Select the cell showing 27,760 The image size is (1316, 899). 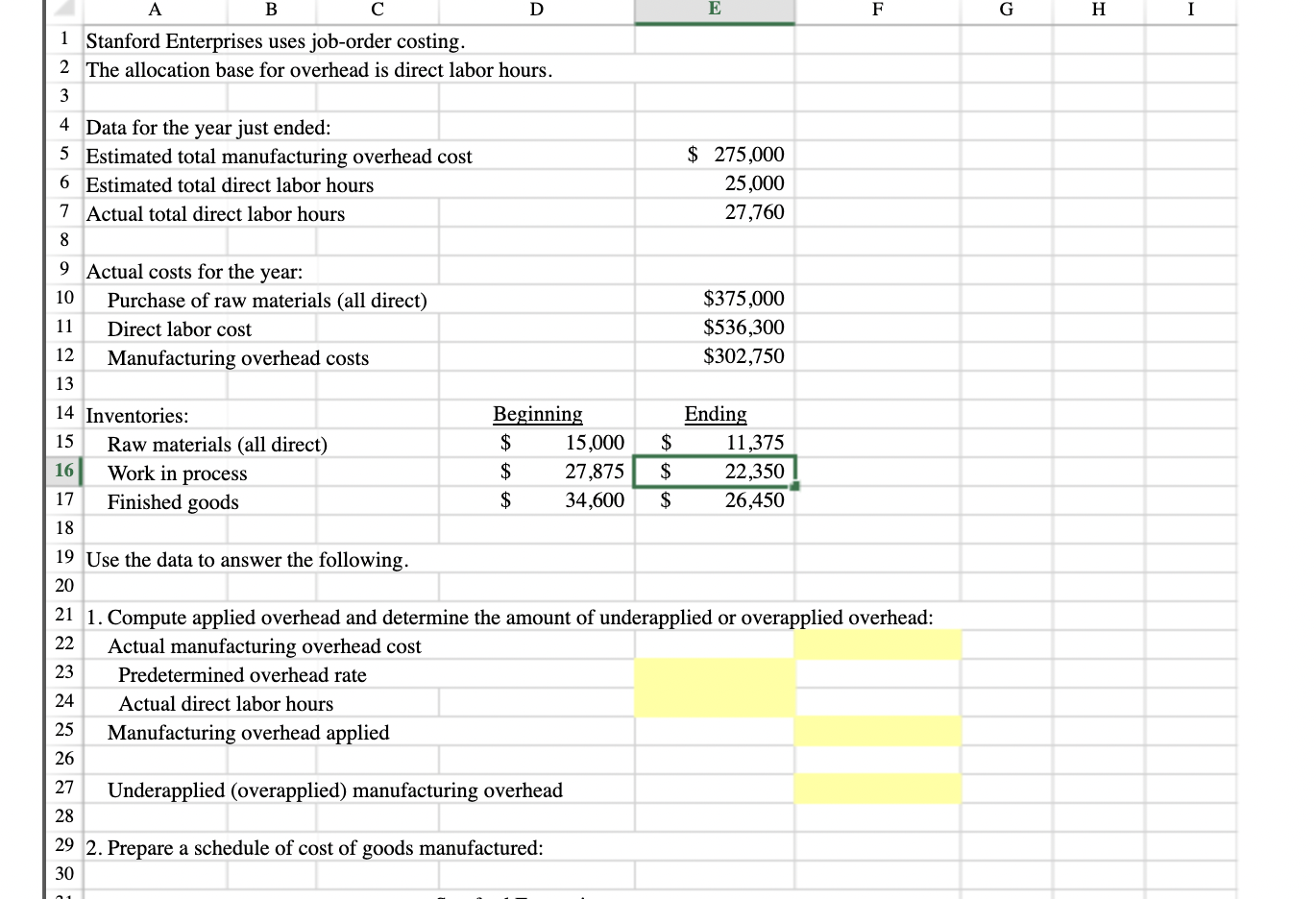(x=714, y=211)
